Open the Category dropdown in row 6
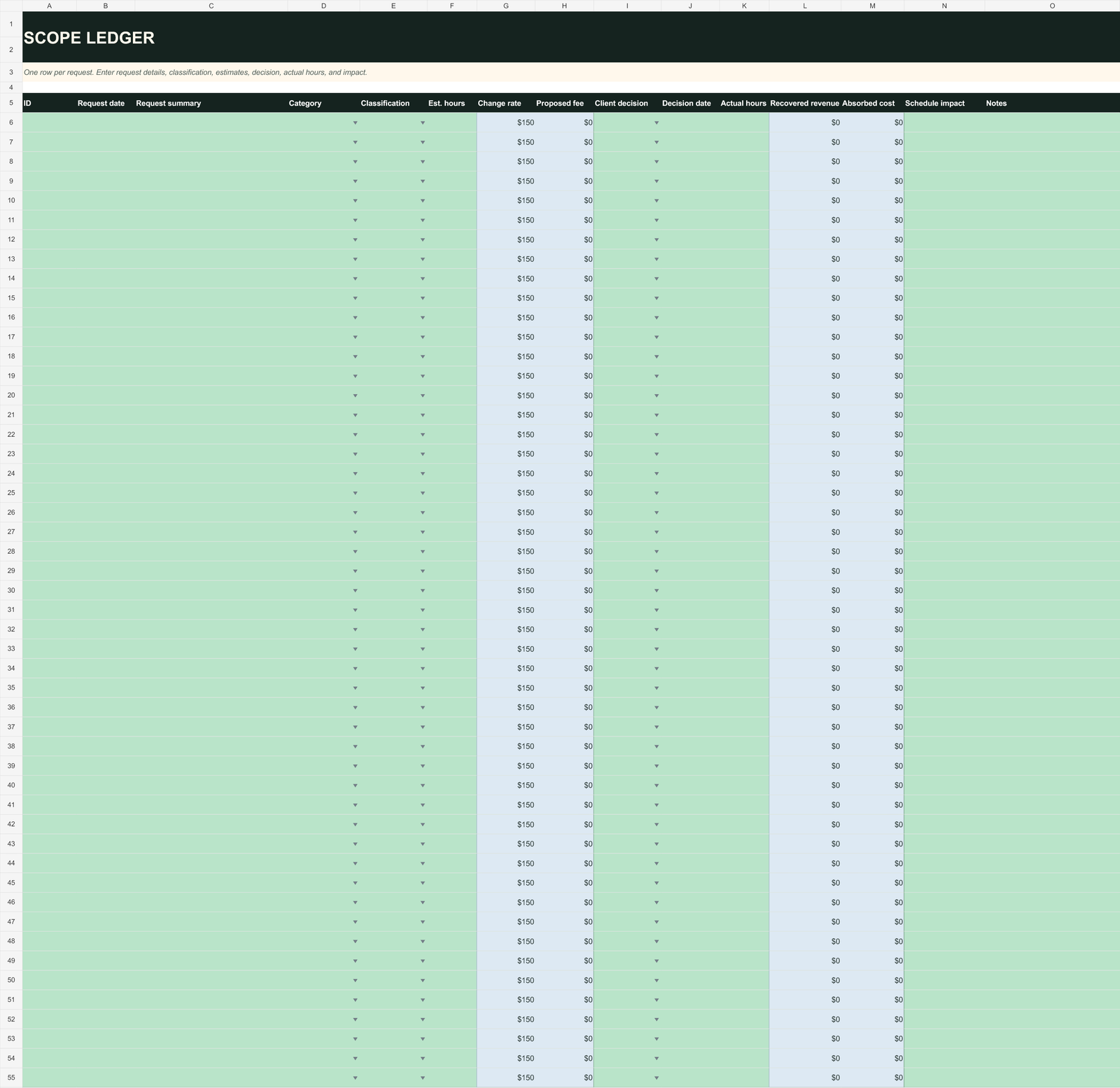 point(355,123)
